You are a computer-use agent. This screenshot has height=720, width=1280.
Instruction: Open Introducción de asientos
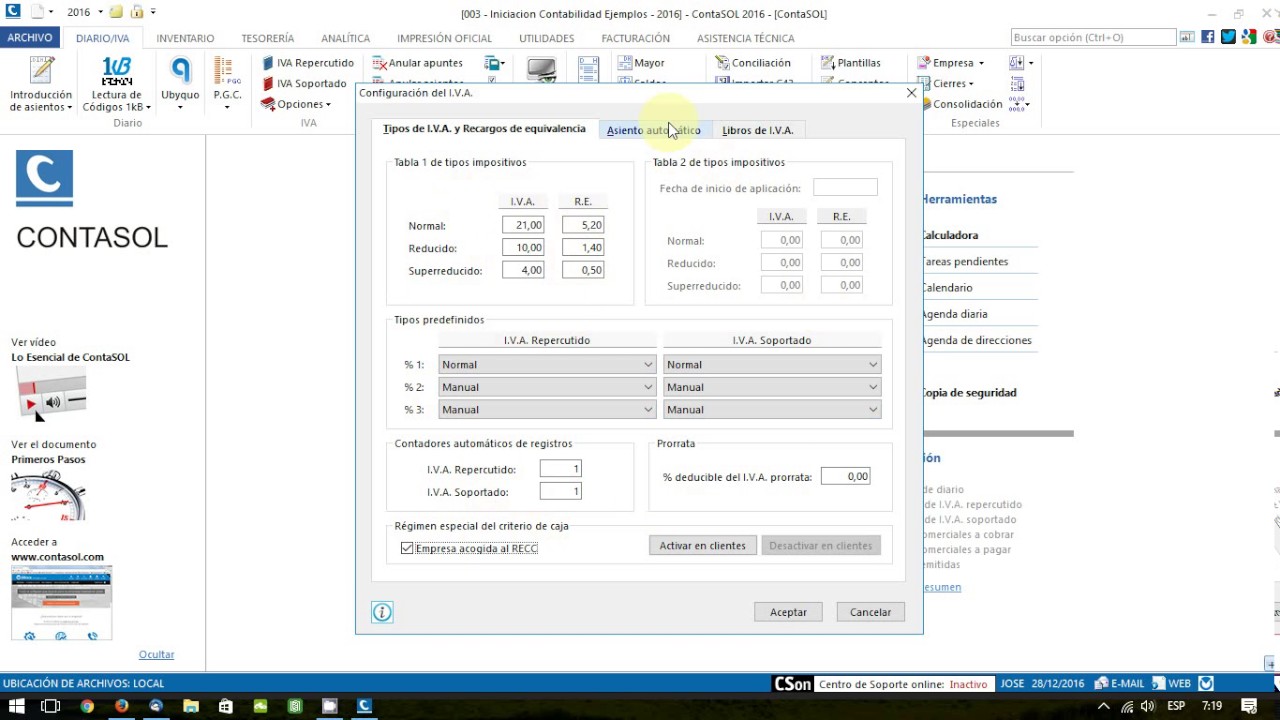click(x=41, y=84)
